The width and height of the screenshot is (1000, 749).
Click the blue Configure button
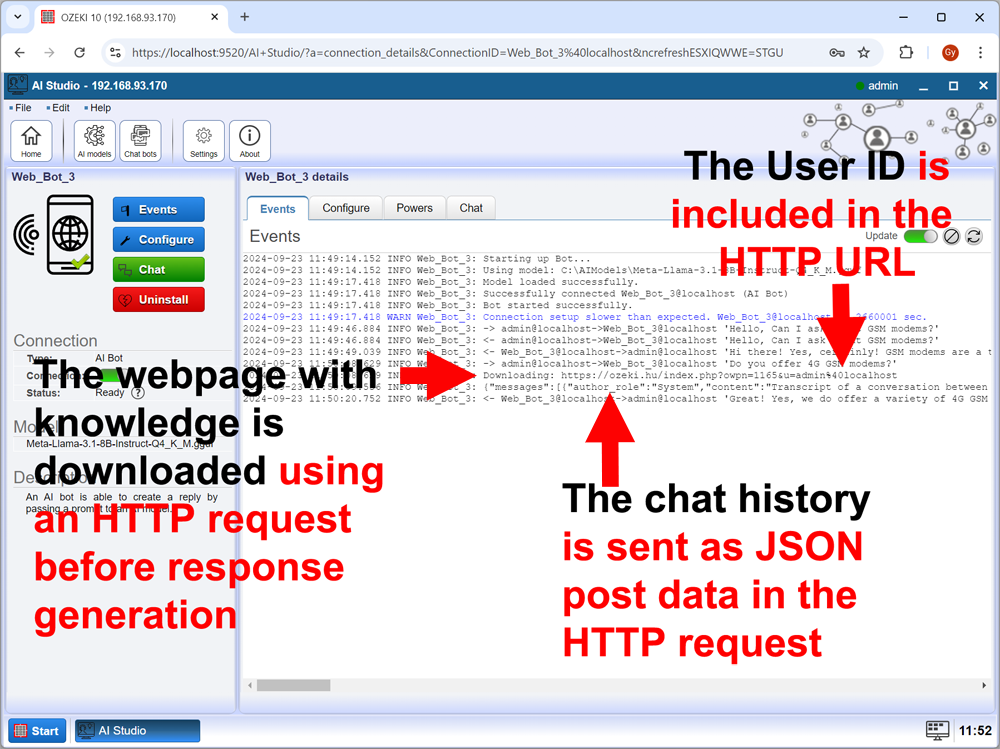(159, 239)
